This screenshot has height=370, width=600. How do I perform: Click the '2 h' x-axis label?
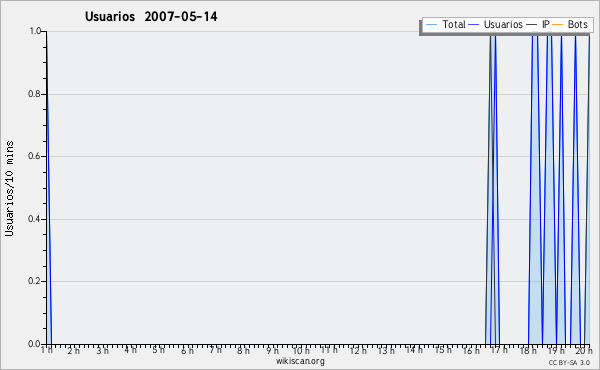tap(73, 350)
